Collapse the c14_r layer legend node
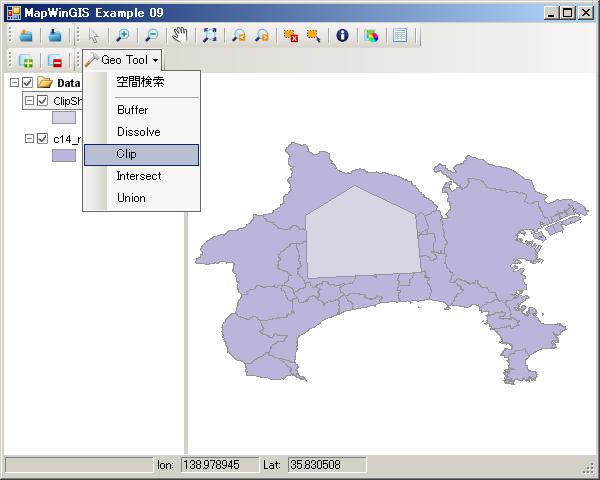 point(28,139)
